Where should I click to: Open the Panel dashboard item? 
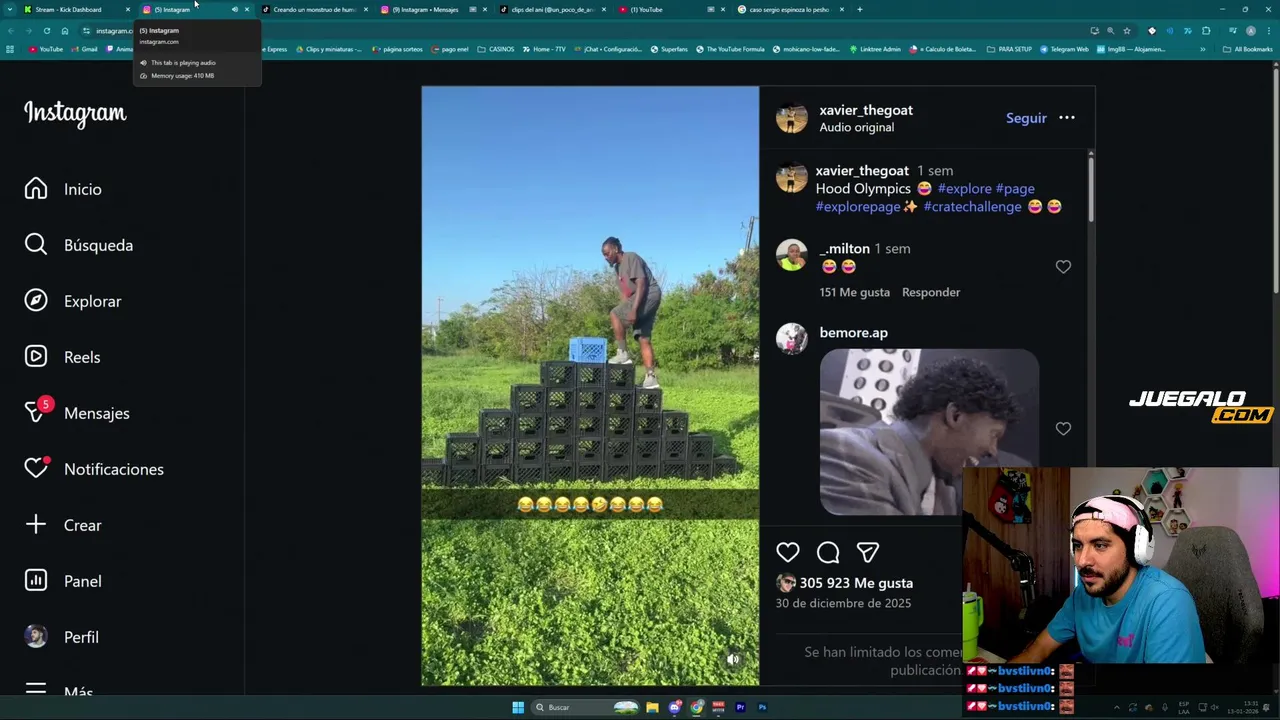pos(63,581)
